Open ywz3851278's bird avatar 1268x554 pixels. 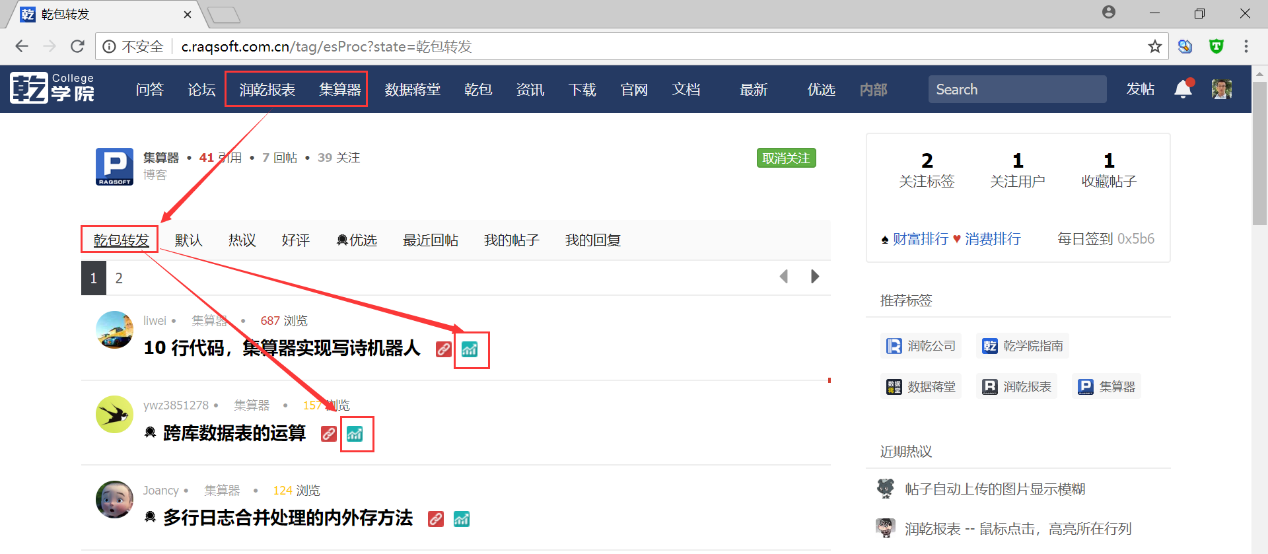(114, 414)
